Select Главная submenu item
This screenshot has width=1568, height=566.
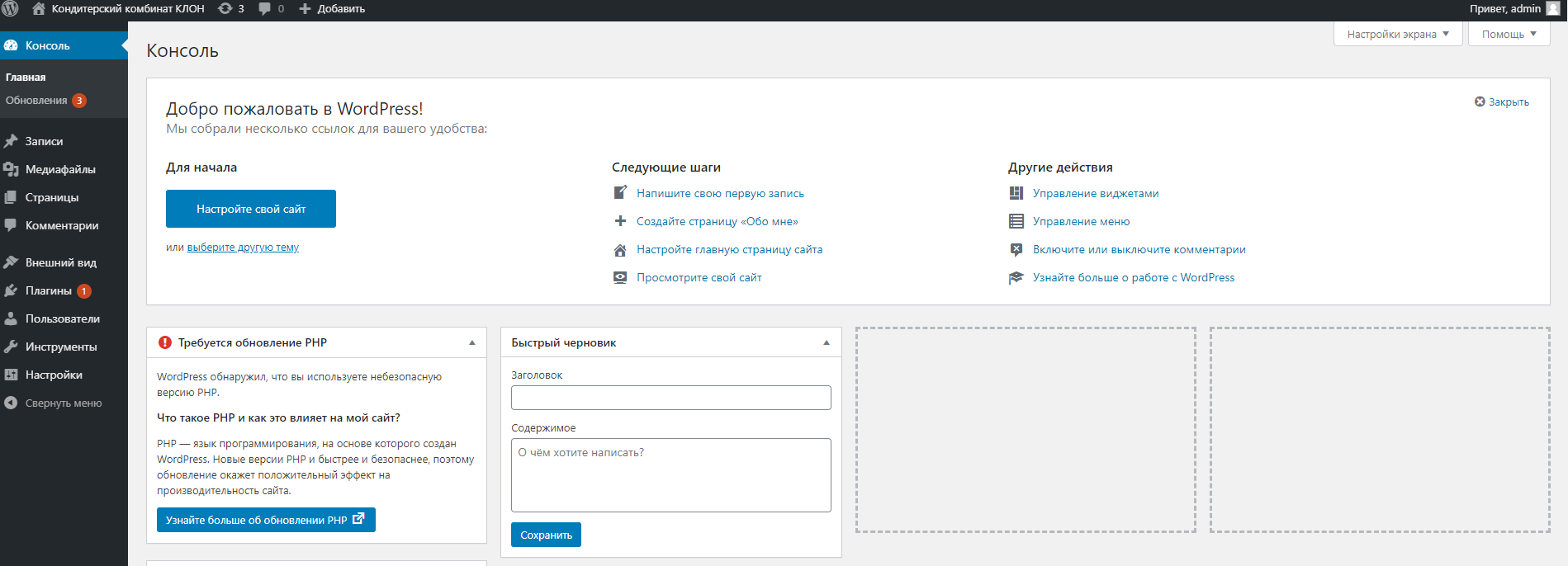(x=26, y=77)
